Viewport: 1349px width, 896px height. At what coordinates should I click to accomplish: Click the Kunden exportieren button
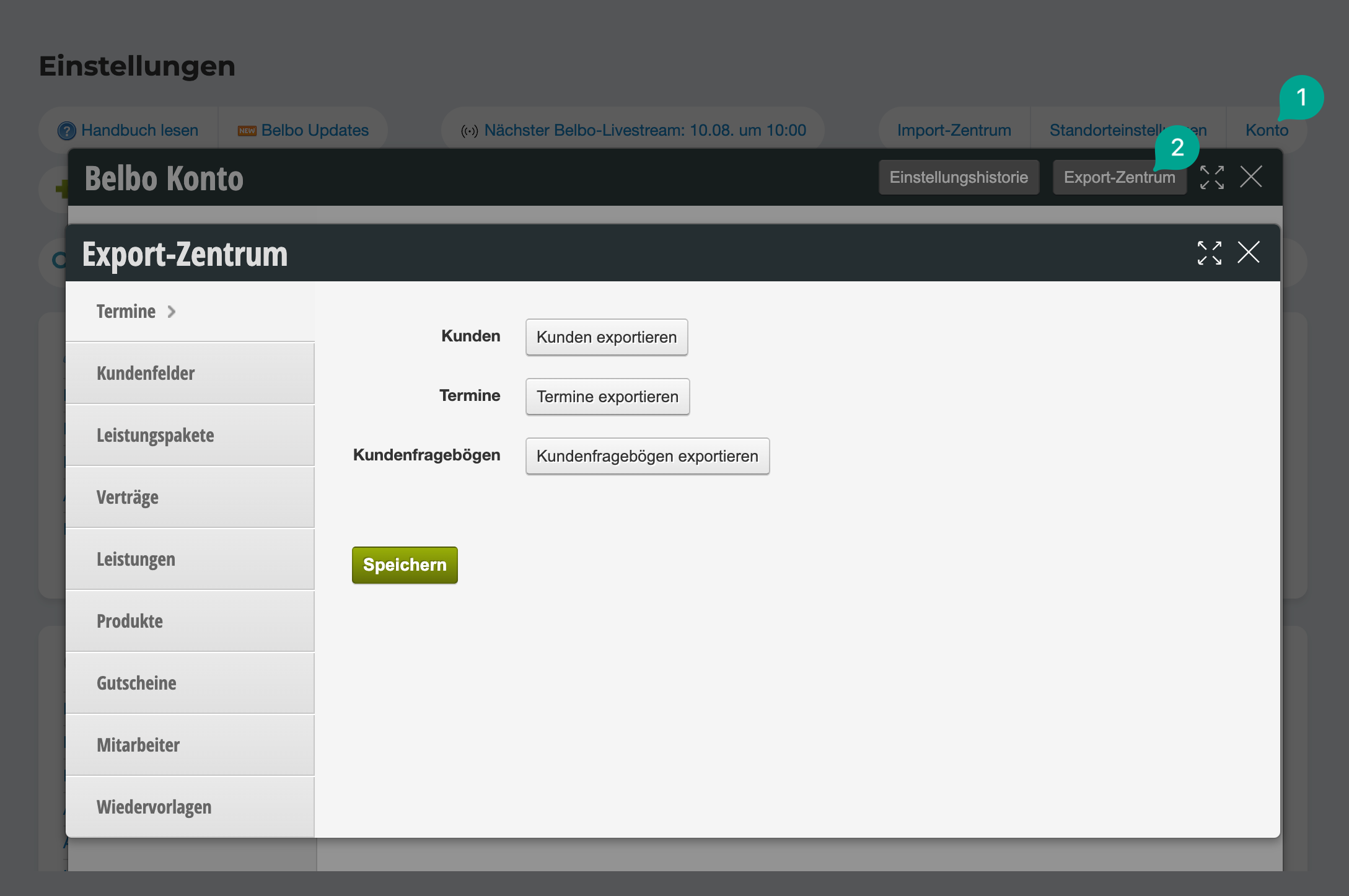tap(607, 337)
